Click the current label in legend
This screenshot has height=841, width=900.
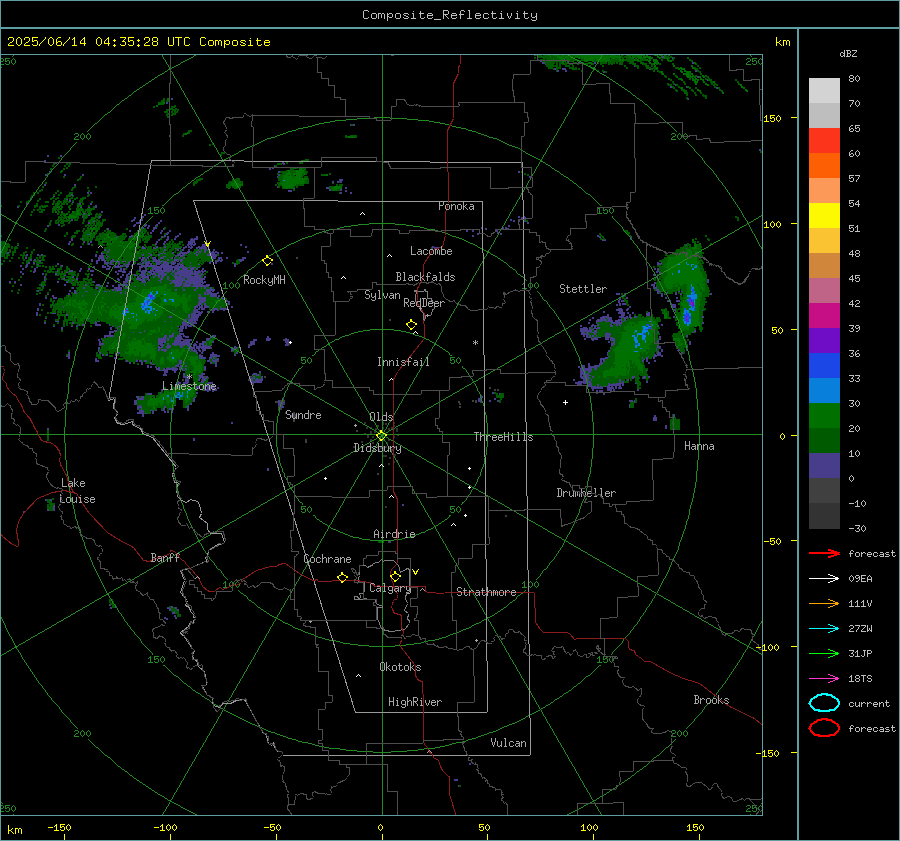pos(869,704)
